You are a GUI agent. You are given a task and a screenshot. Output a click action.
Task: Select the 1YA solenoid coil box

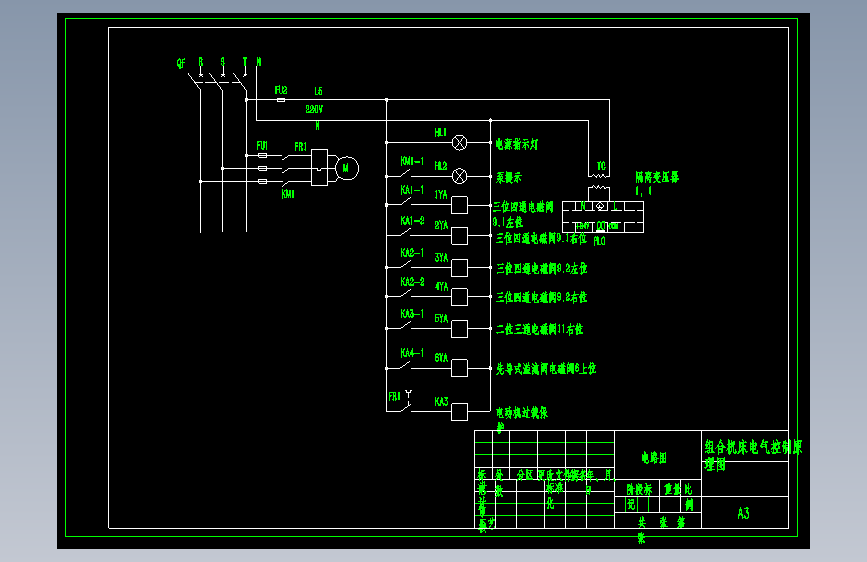[x=459, y=205]
